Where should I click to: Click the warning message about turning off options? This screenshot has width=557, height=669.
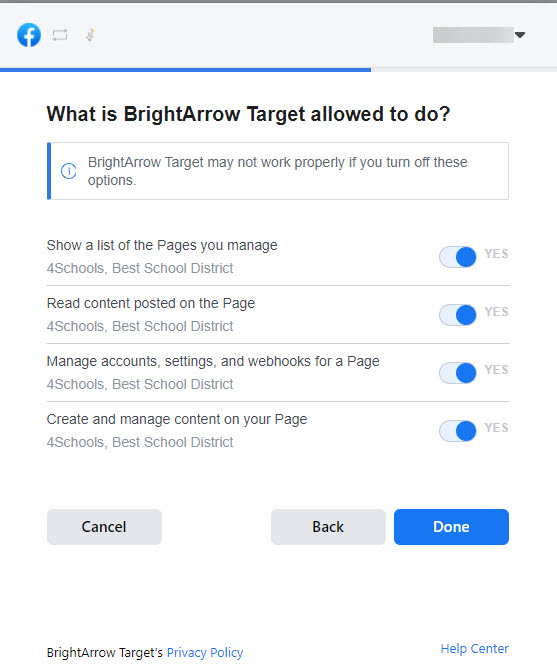(277, 171)
